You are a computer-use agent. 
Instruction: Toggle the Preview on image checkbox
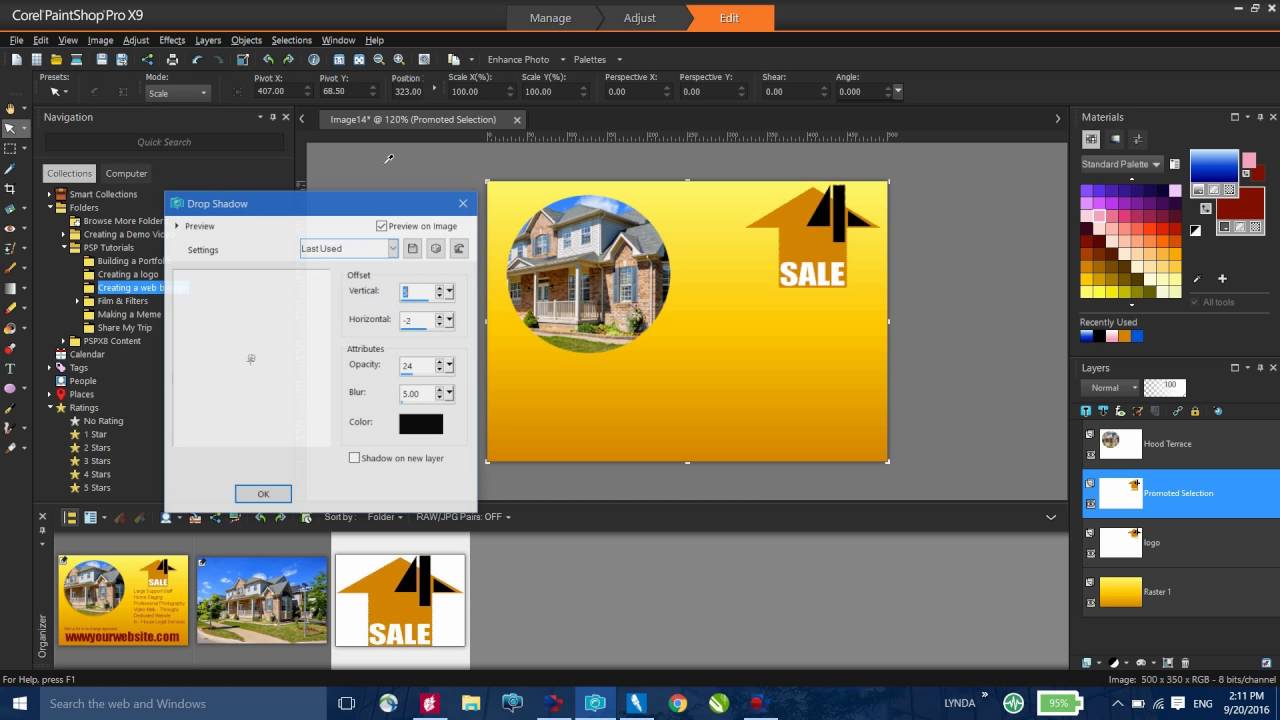pos(382,225)
